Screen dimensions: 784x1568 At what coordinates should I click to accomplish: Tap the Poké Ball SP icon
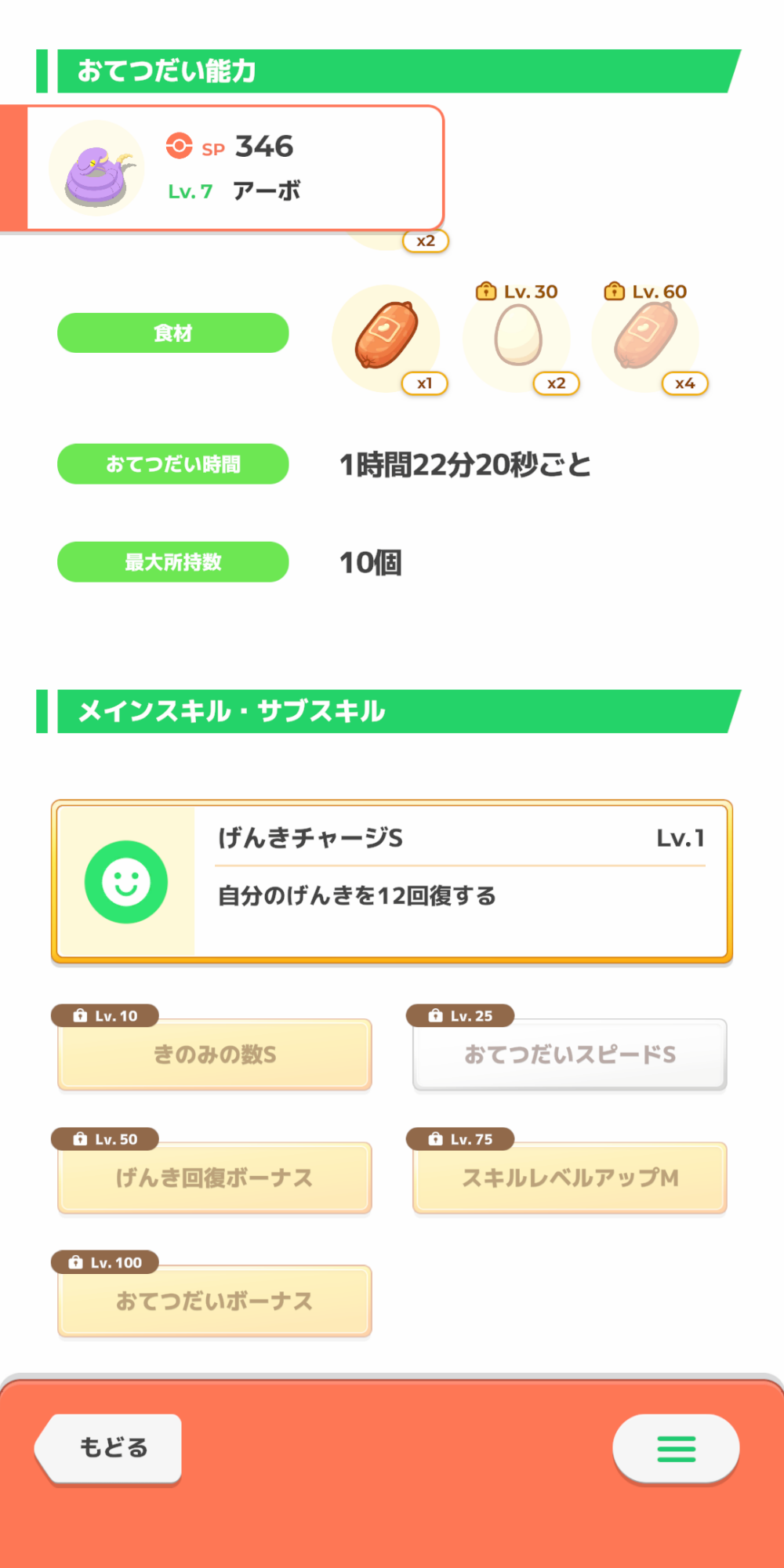pyautogui.click(x=179, y=146)
